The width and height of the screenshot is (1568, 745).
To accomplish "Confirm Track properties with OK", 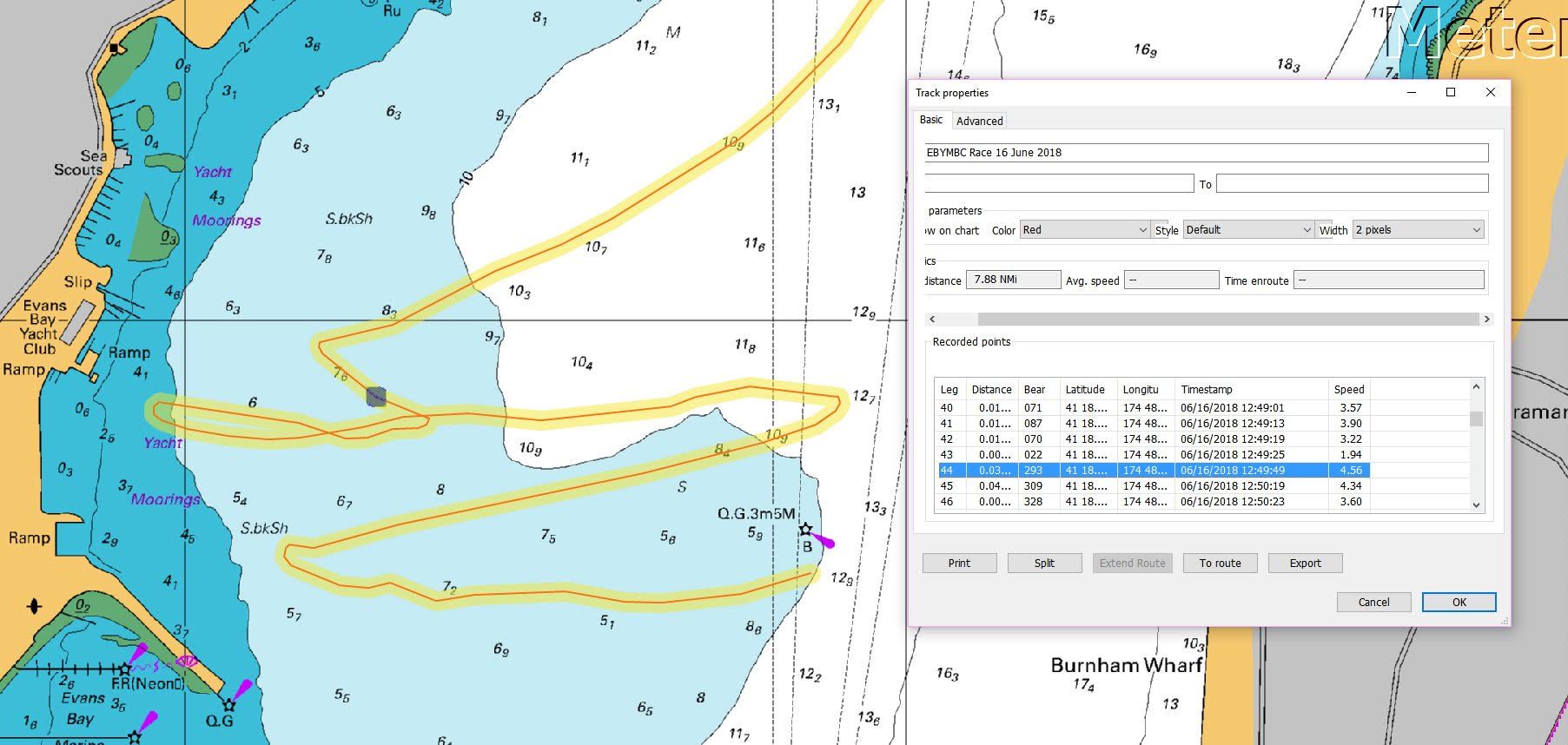I will pos(1459,603).
